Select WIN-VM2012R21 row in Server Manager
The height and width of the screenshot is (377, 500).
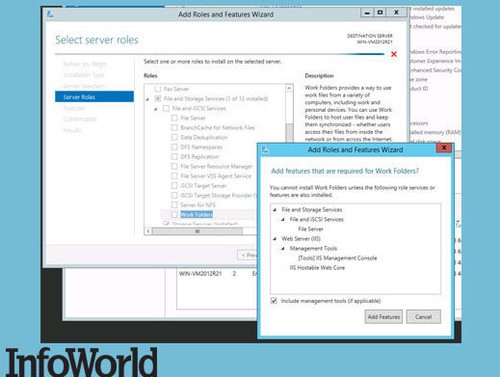[x=217, y=274]
